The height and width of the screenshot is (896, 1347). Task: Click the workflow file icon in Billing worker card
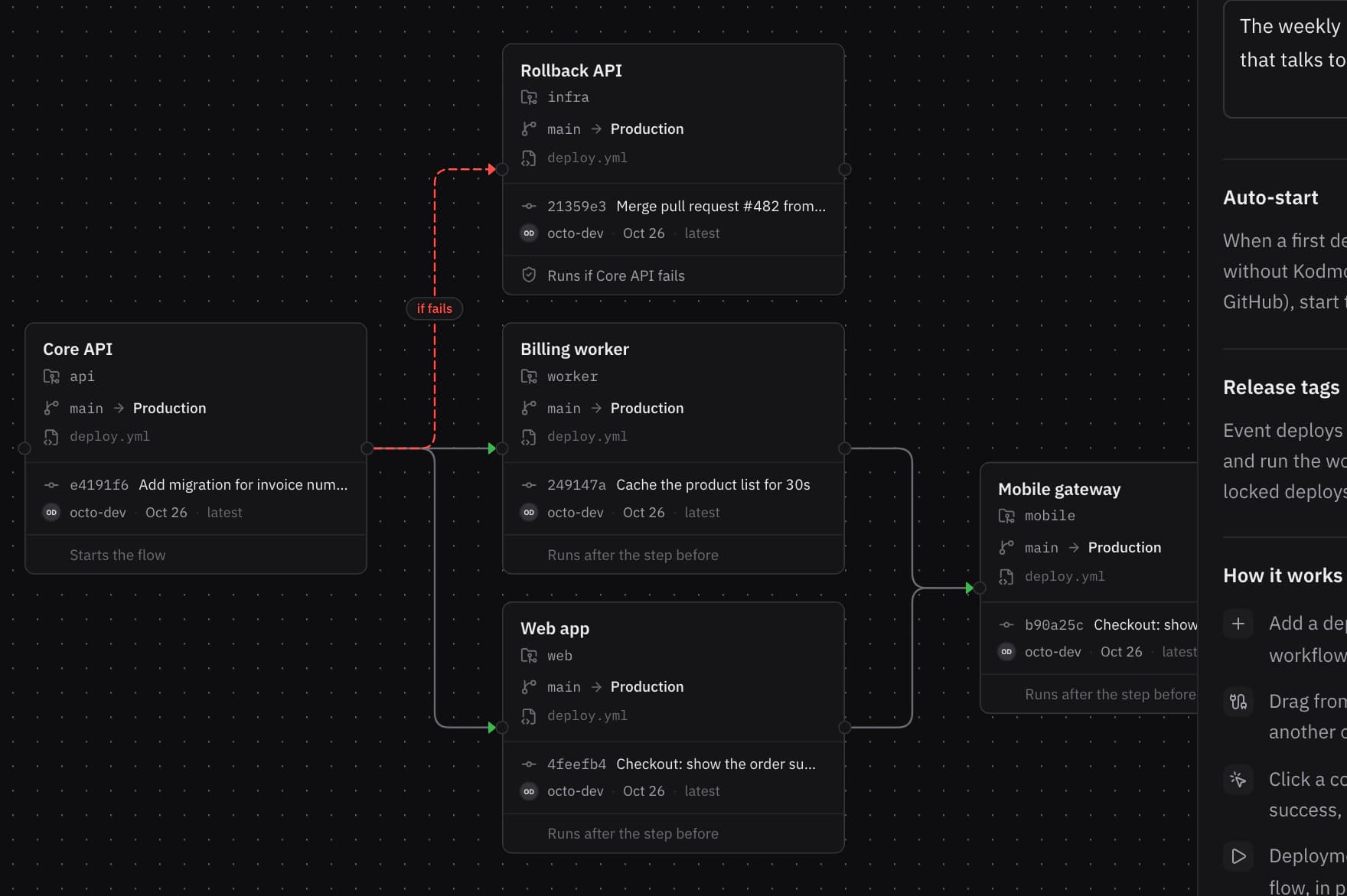pyautogui.click(x=529, y=437)
